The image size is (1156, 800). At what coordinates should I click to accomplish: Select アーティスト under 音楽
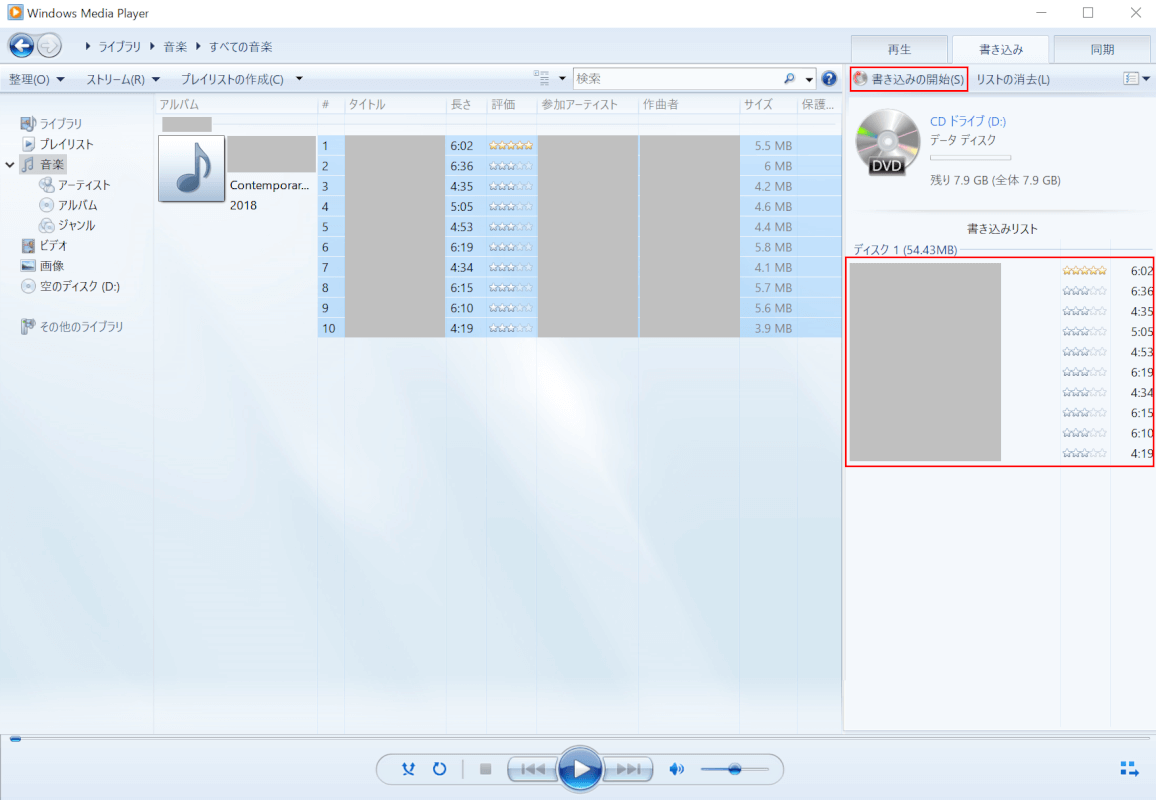point(84,184)
